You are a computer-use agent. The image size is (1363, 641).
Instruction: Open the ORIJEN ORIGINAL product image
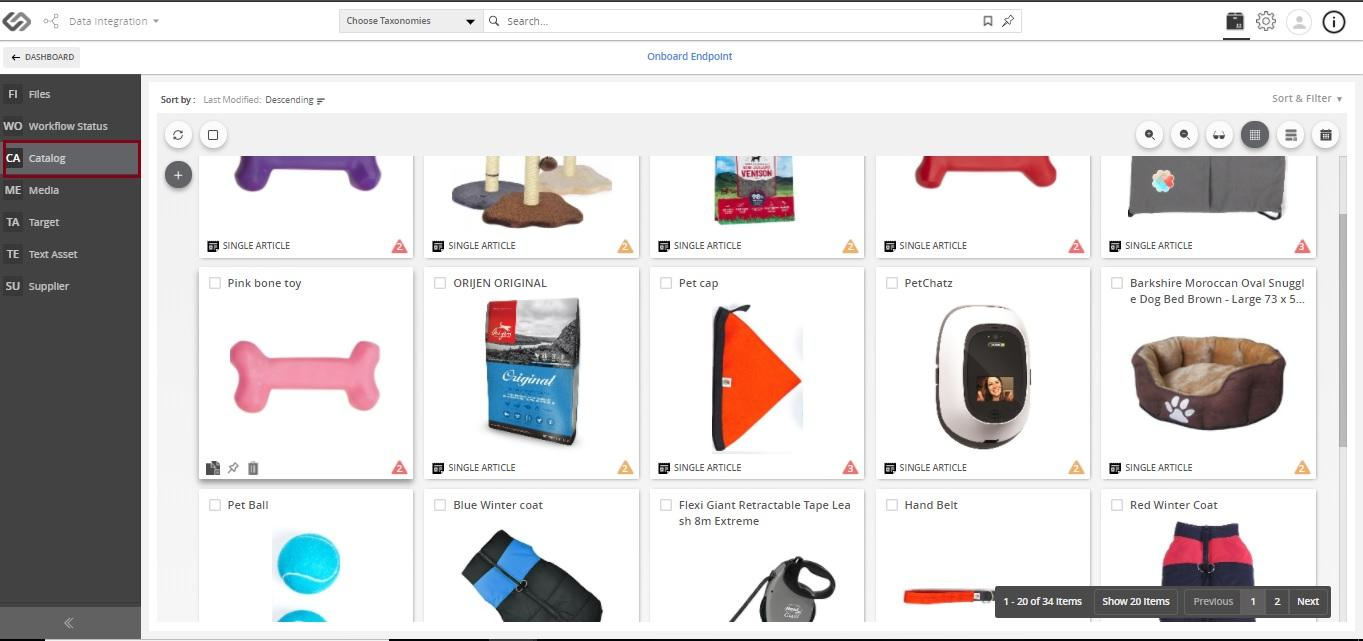pos(531,371)
